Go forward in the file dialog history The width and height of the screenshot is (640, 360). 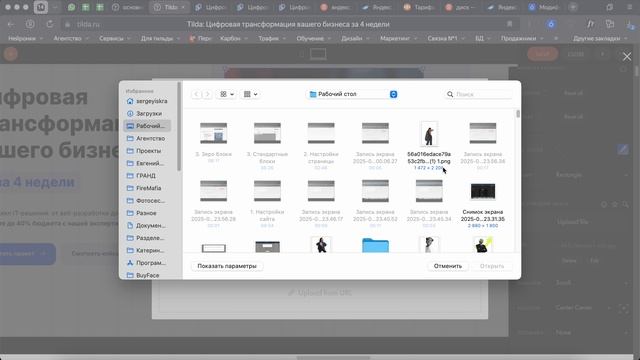point(207,94)
